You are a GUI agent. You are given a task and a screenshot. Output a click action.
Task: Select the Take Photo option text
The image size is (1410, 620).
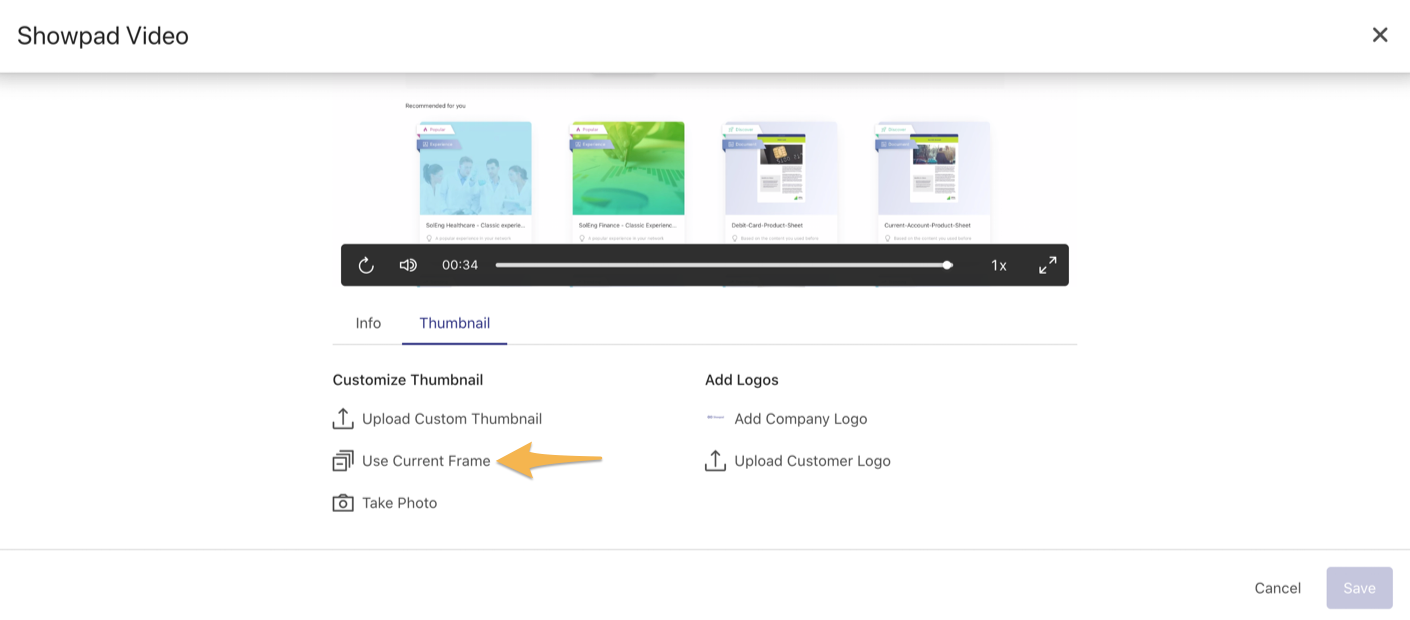click(x=399, y=503)
